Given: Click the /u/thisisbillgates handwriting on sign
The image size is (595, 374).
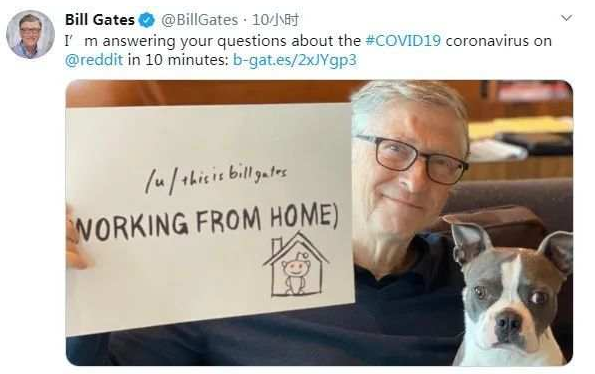Looking at the screenshot, I should pyautogui.click(x=216, y=179).
